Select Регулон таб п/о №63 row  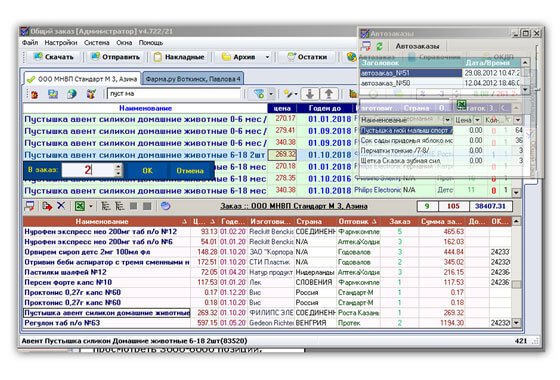[x=267, y=323]
